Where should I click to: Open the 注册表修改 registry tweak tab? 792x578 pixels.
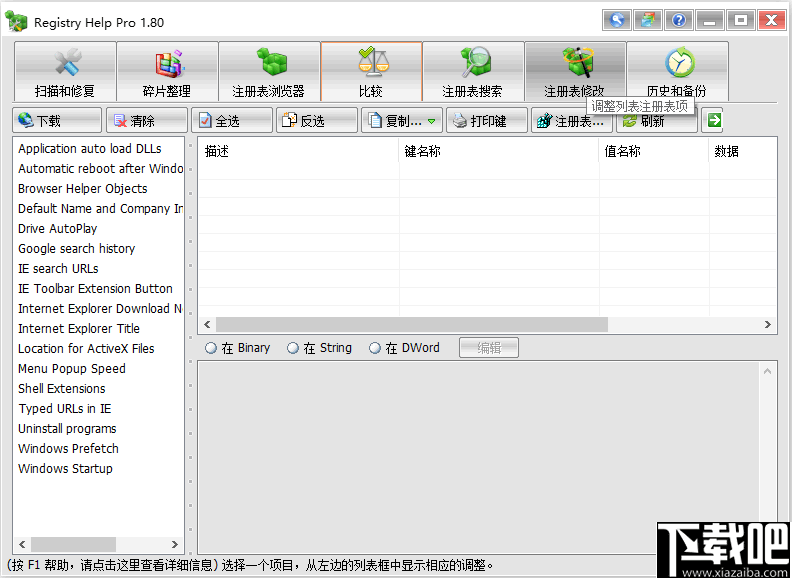pyautogui.click(x=575, y=71)
